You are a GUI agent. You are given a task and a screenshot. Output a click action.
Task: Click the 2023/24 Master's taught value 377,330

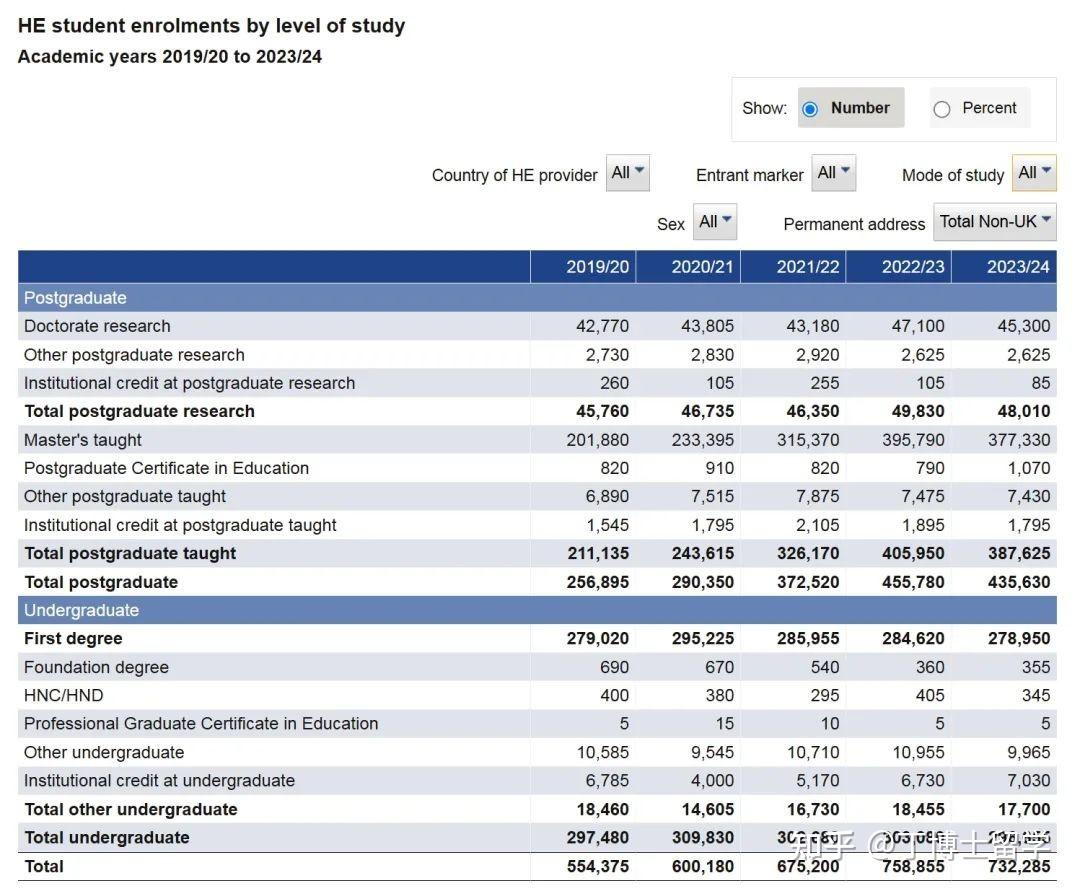[1018, 440]
